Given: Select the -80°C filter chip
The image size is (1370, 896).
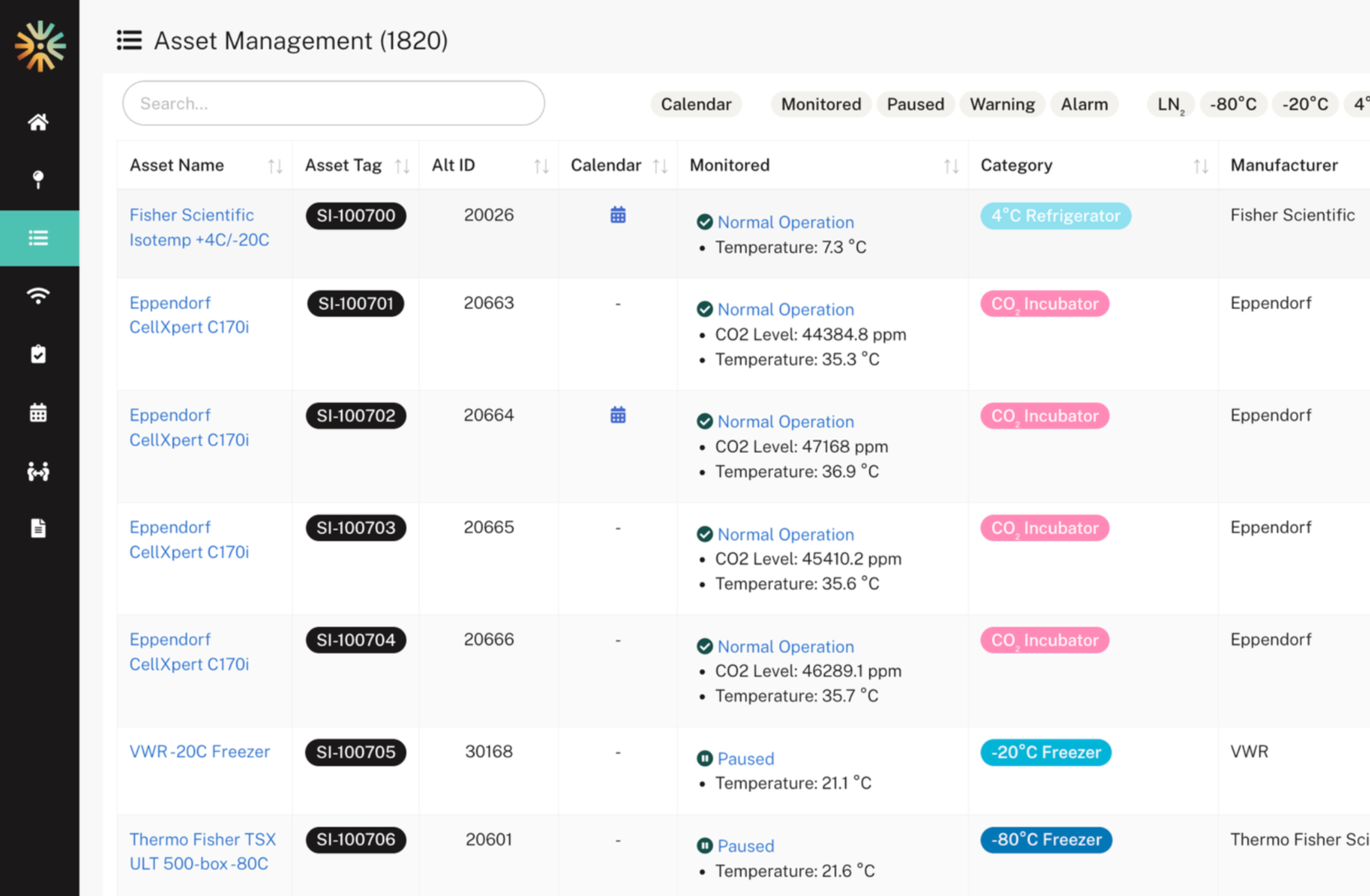Looking at the screenshot, I should 1232,104.
